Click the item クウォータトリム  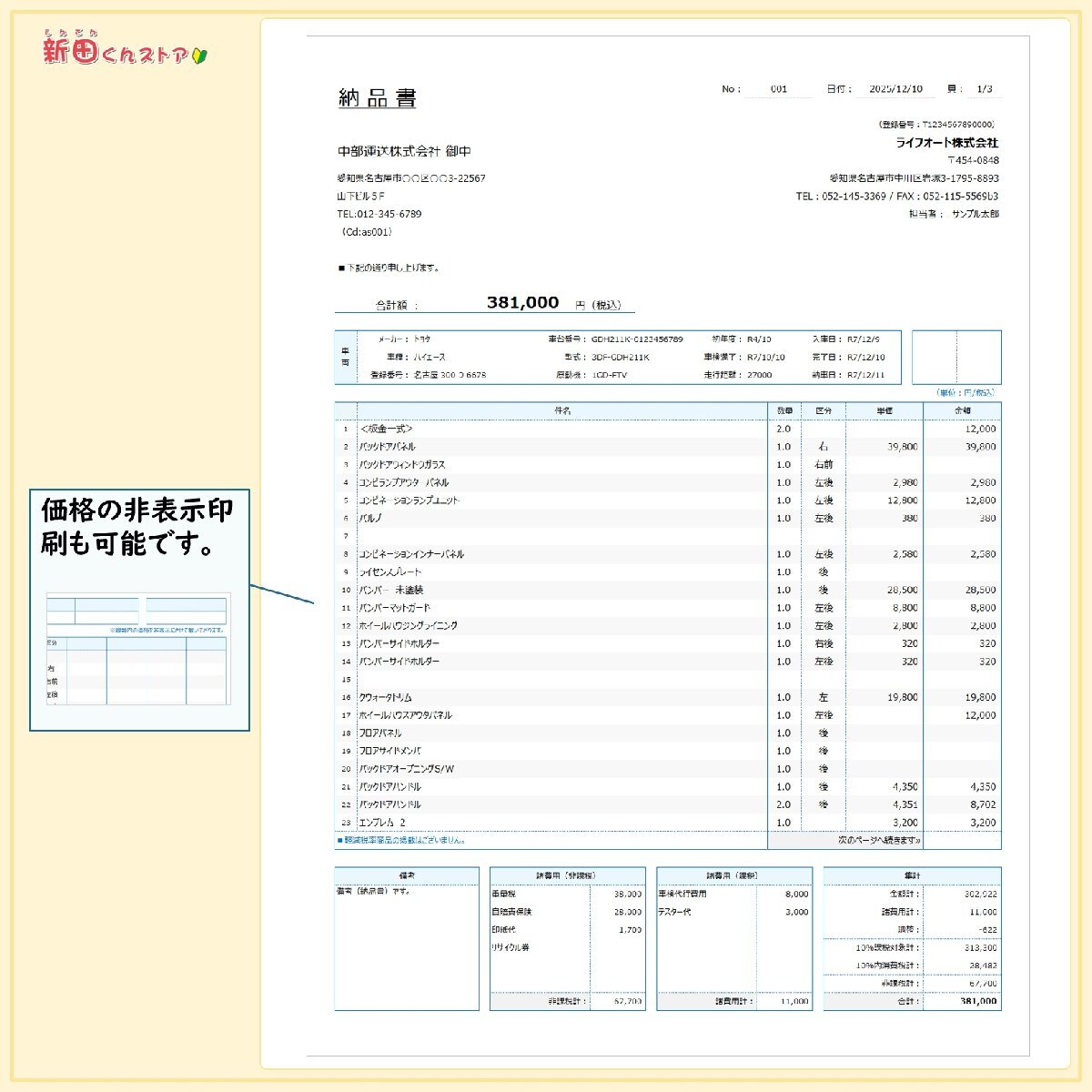386,697
